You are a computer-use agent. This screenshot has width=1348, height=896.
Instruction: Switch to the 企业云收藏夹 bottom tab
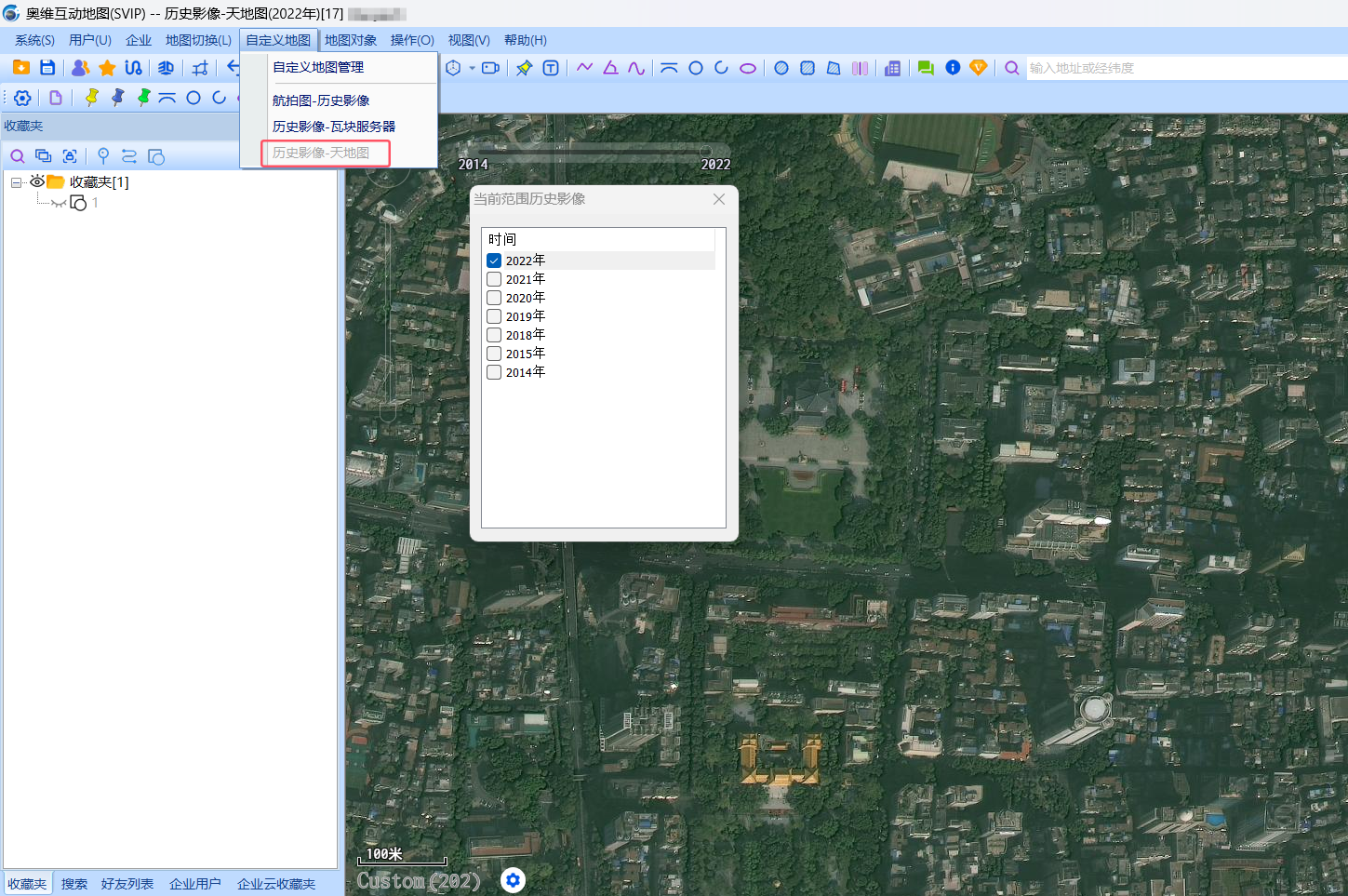[276, 884]
